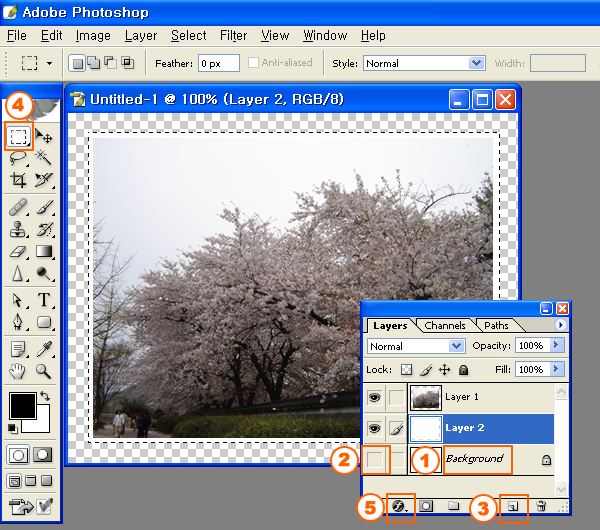Choose New selection mode button
Image resolution: width=600 pixels, height=530 pixels.
[78, 63]
